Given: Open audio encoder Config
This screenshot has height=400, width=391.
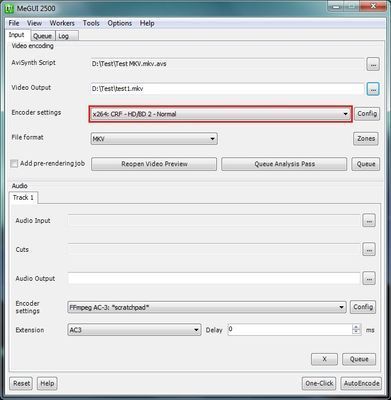Looking at the screenshot, I should pos(363,307).
